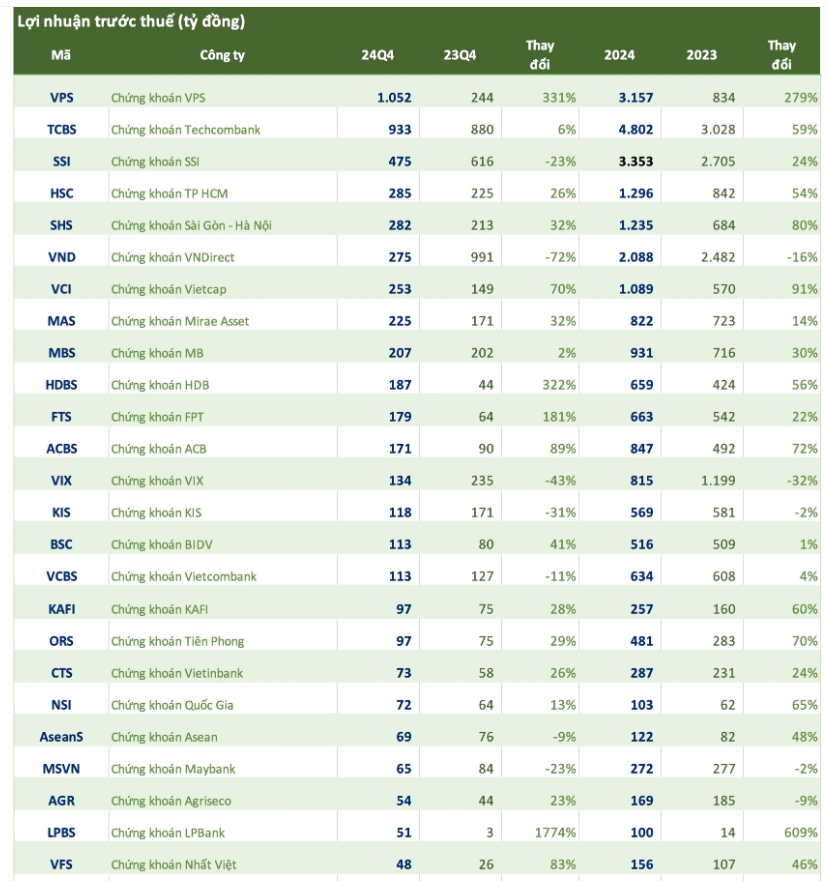Select company name Chứng khoán Sài Gòn - Hà Nội
The image size is (826, 881).
[x=191, y=225]
